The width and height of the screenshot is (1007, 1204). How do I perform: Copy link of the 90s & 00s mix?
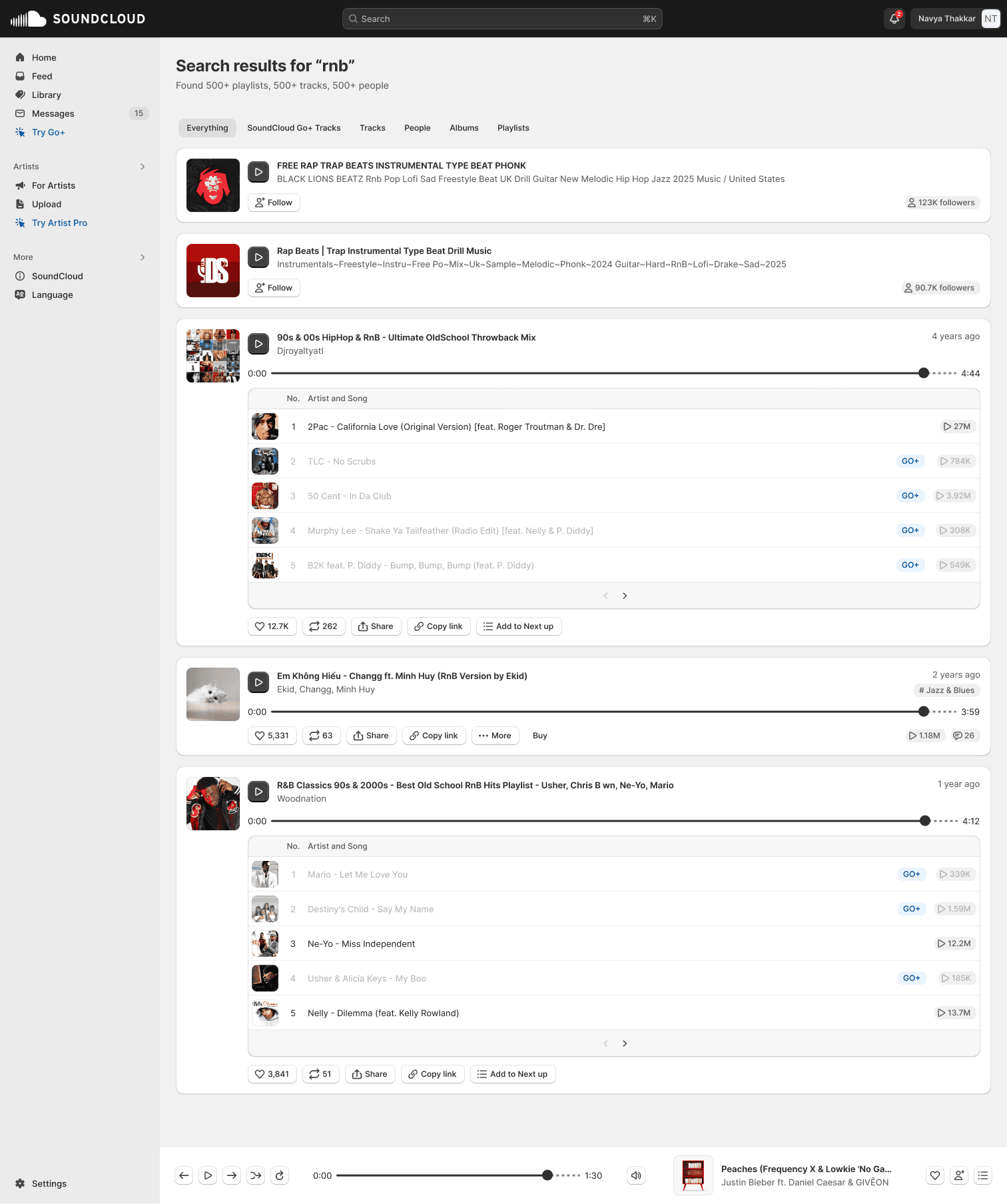(x=439, y=626)
